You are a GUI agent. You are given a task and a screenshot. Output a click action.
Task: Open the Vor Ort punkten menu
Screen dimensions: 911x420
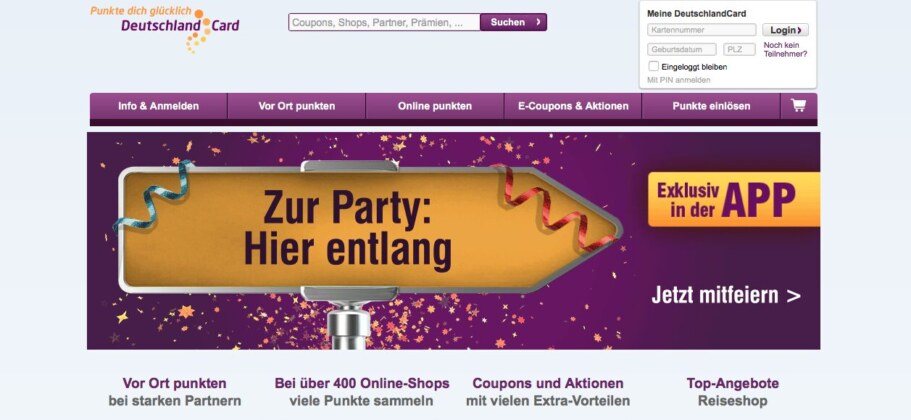[296, 106]
